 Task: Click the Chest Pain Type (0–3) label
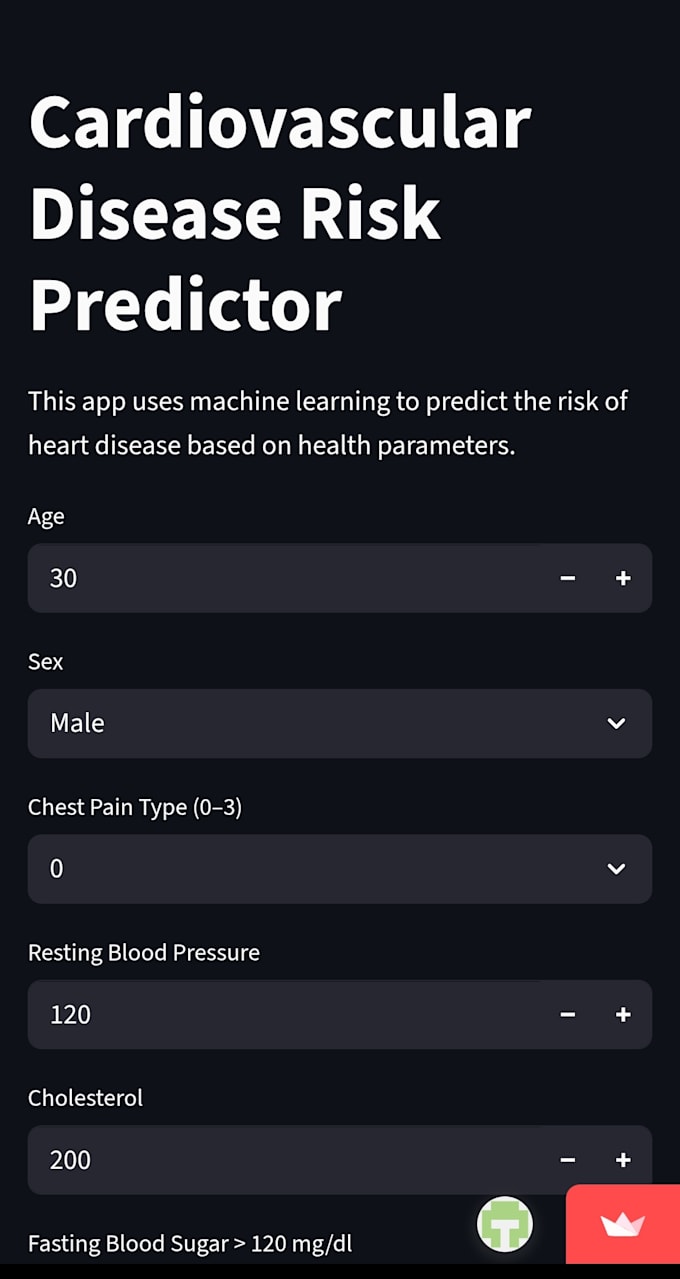[135, 807]
